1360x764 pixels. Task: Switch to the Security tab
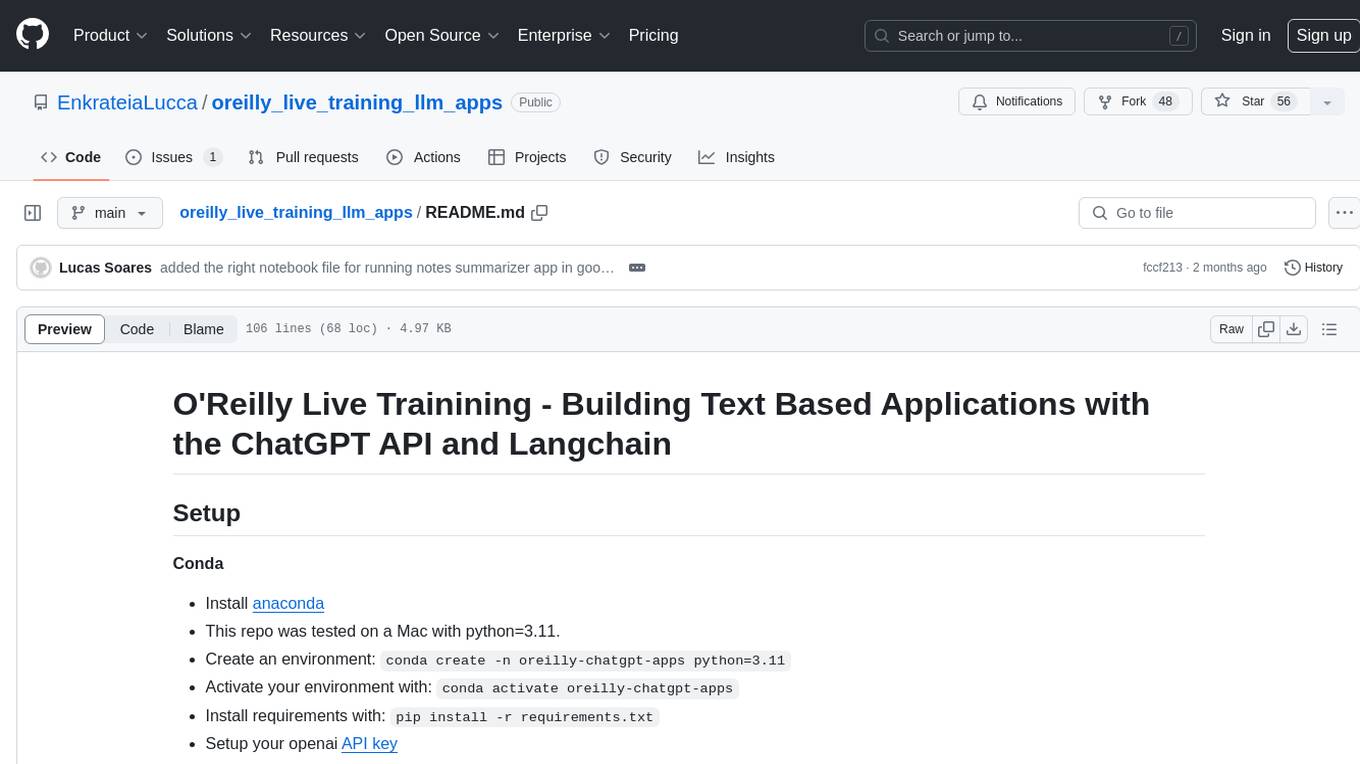632,157
